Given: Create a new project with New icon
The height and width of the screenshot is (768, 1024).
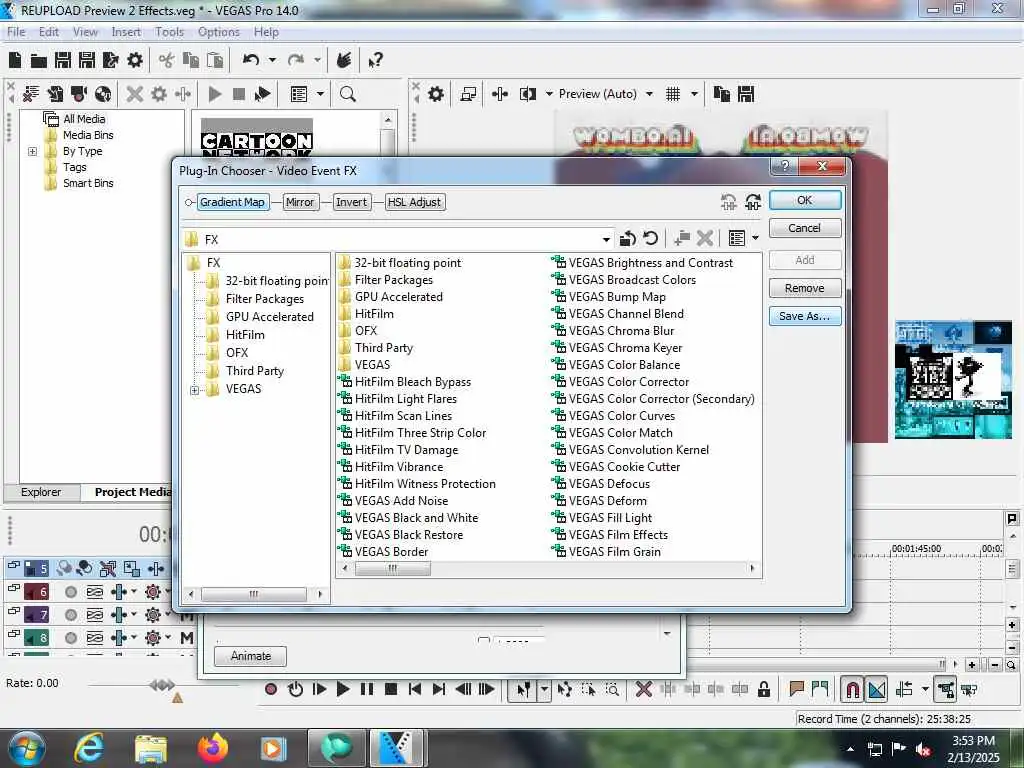Looking at the screenshot, I should click(15, 61).
